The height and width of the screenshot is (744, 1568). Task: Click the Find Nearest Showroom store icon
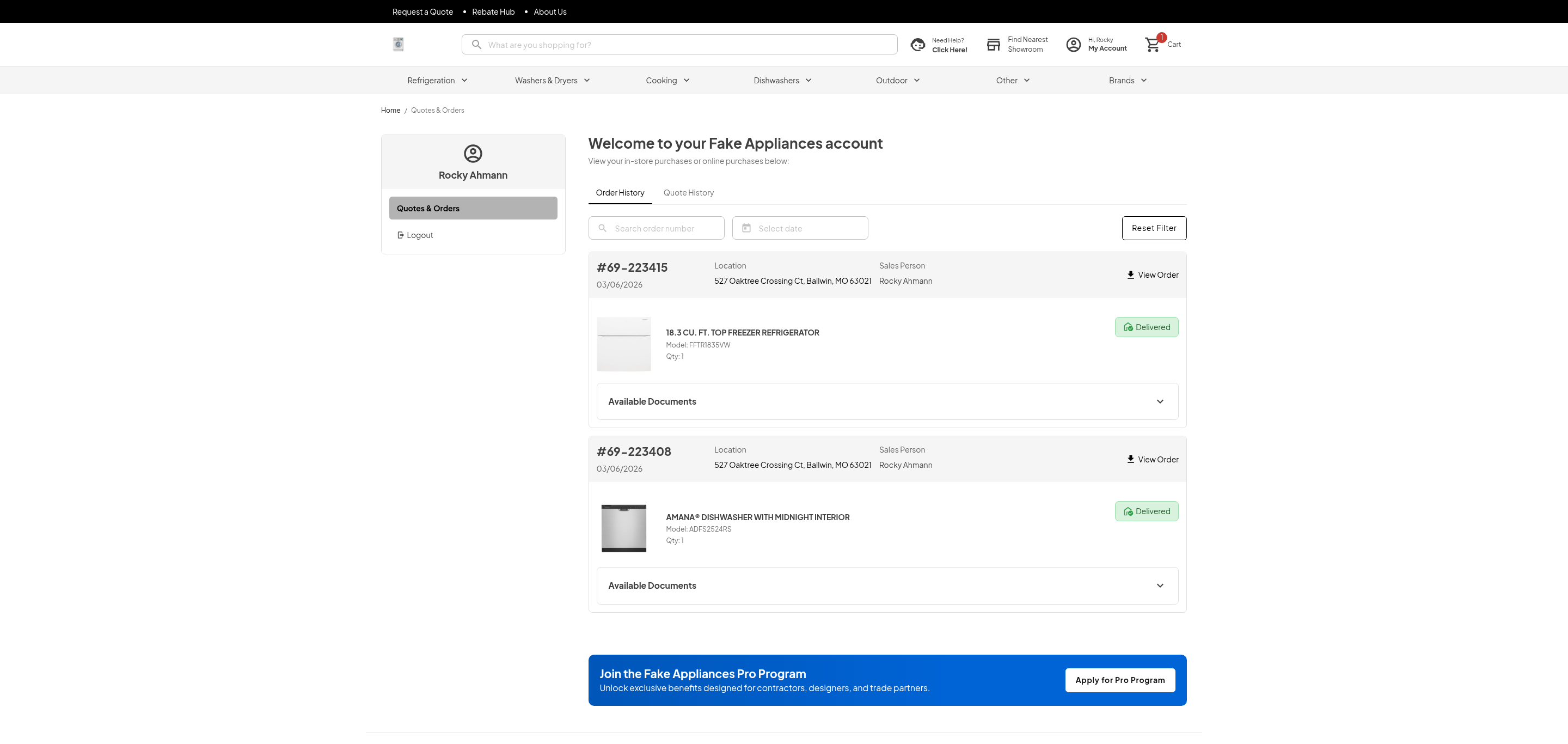point(993,45)
